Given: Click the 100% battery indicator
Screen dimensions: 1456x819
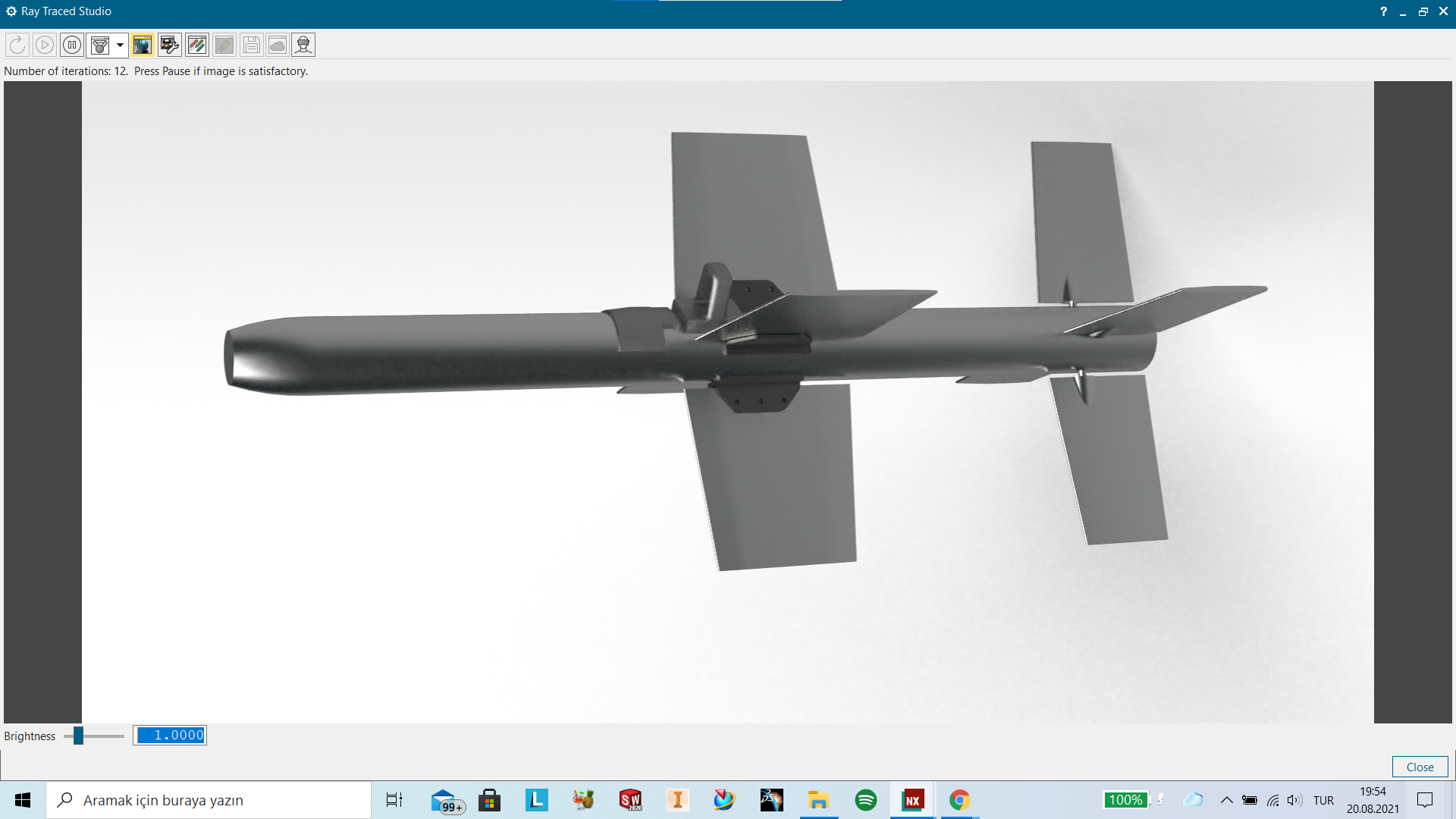Looking at the screenshot, I should [1125, 800].
